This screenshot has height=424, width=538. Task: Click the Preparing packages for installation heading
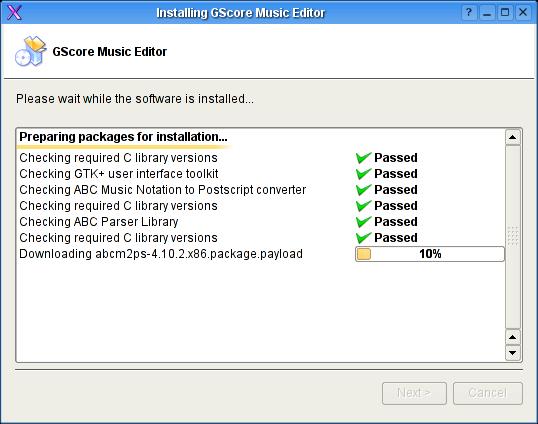(x=123, y=137)
